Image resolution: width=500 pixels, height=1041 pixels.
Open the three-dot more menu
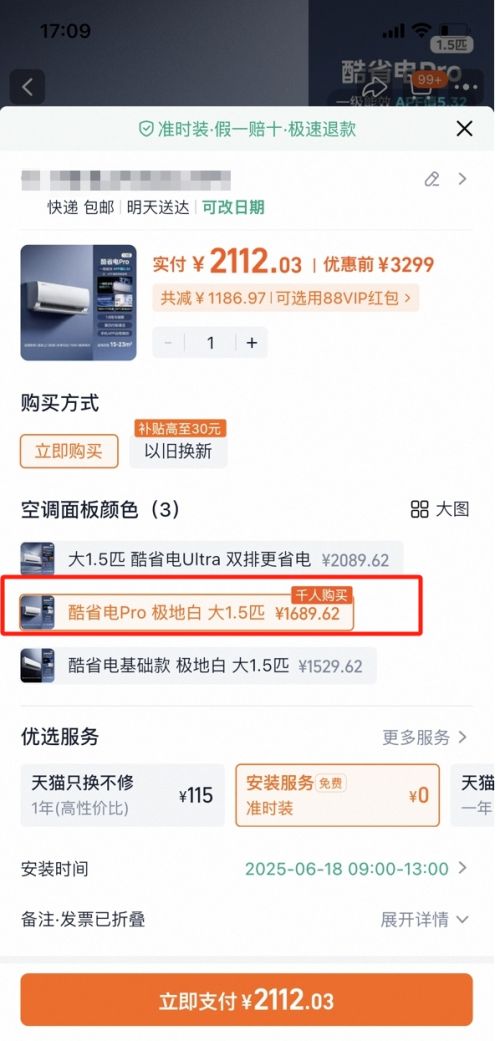click(x=469, y=87)
